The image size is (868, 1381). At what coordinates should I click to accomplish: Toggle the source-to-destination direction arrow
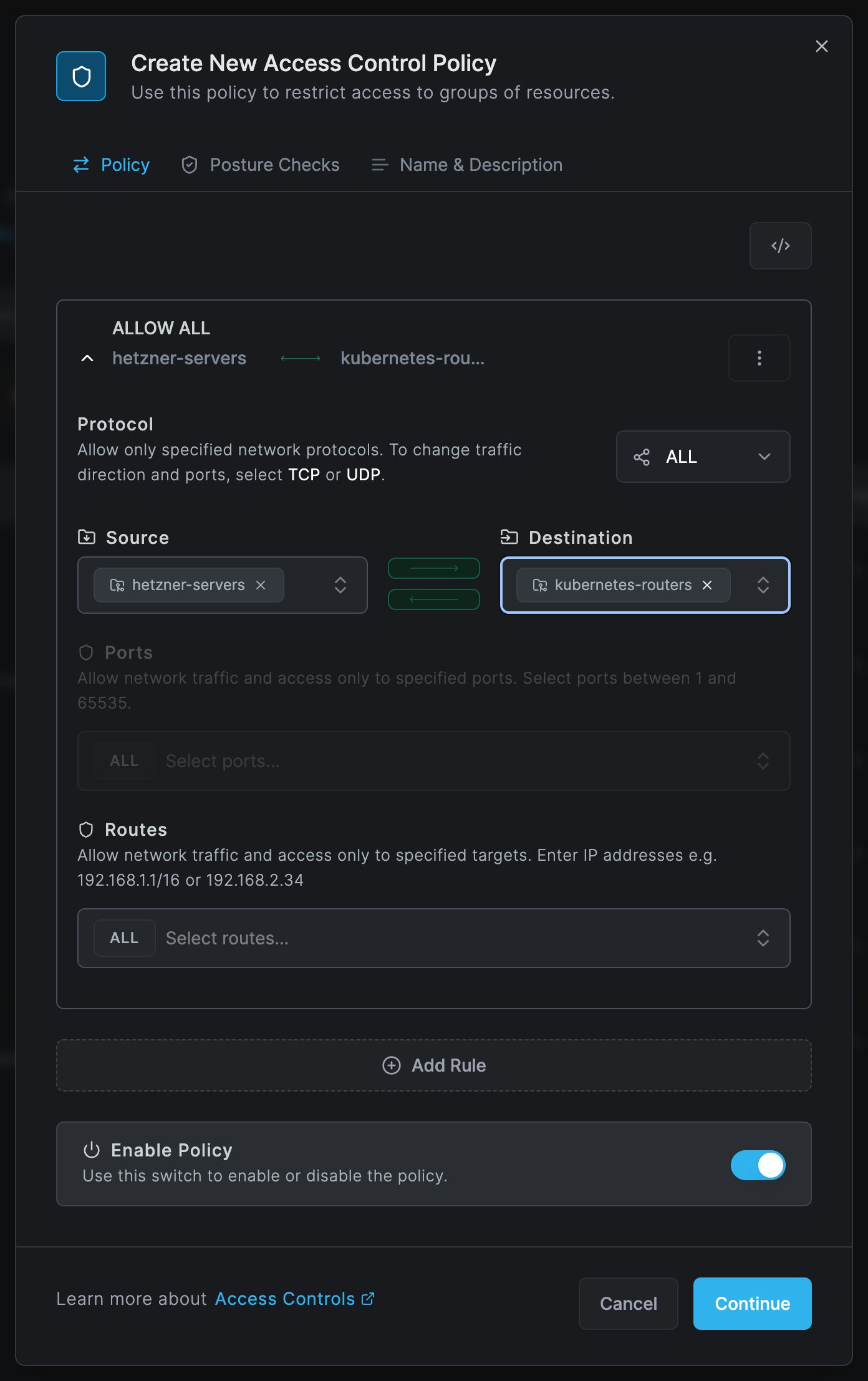click(434, 568)
